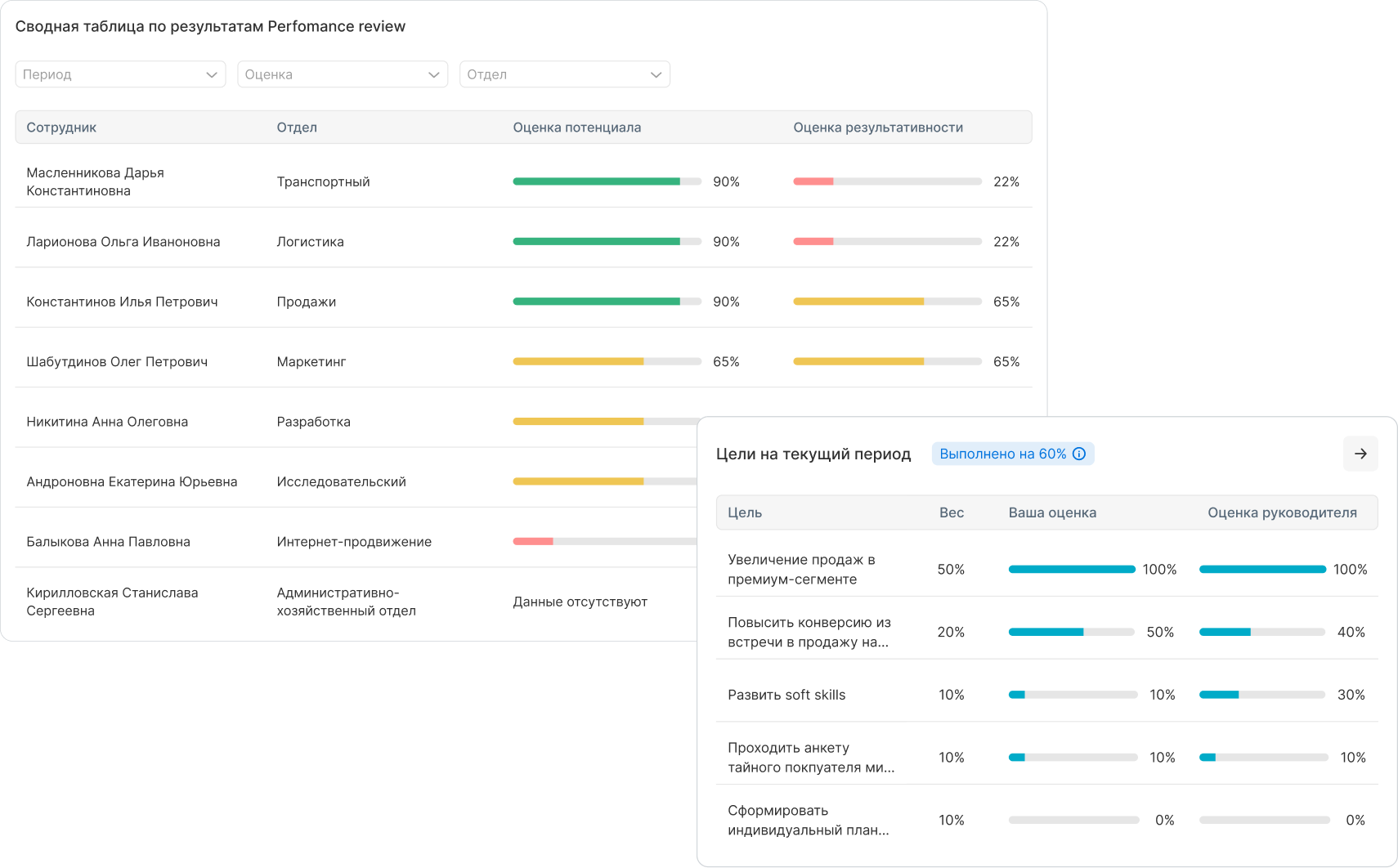Click the Сотрудник column header
Image resolution: width=1398 pixels, height=868 pixels.
tap(61, 128)
